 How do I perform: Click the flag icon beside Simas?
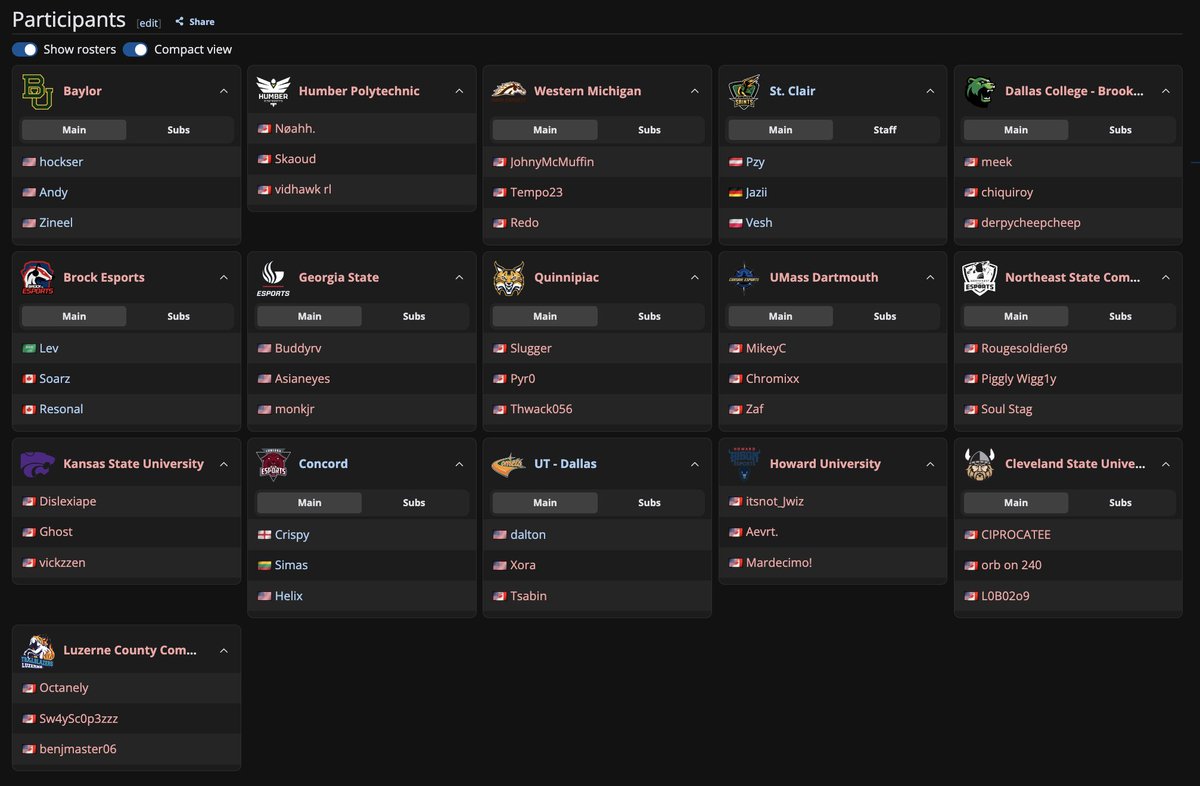(x=264, y=565)
